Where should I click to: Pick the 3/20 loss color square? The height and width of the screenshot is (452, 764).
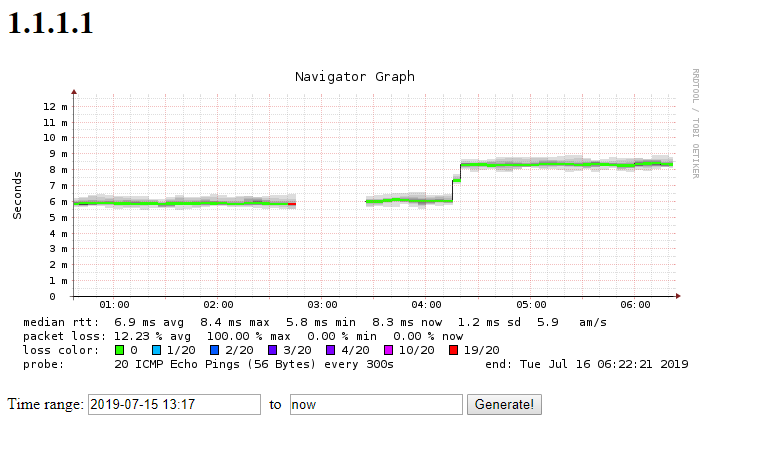tap(271, 350)
